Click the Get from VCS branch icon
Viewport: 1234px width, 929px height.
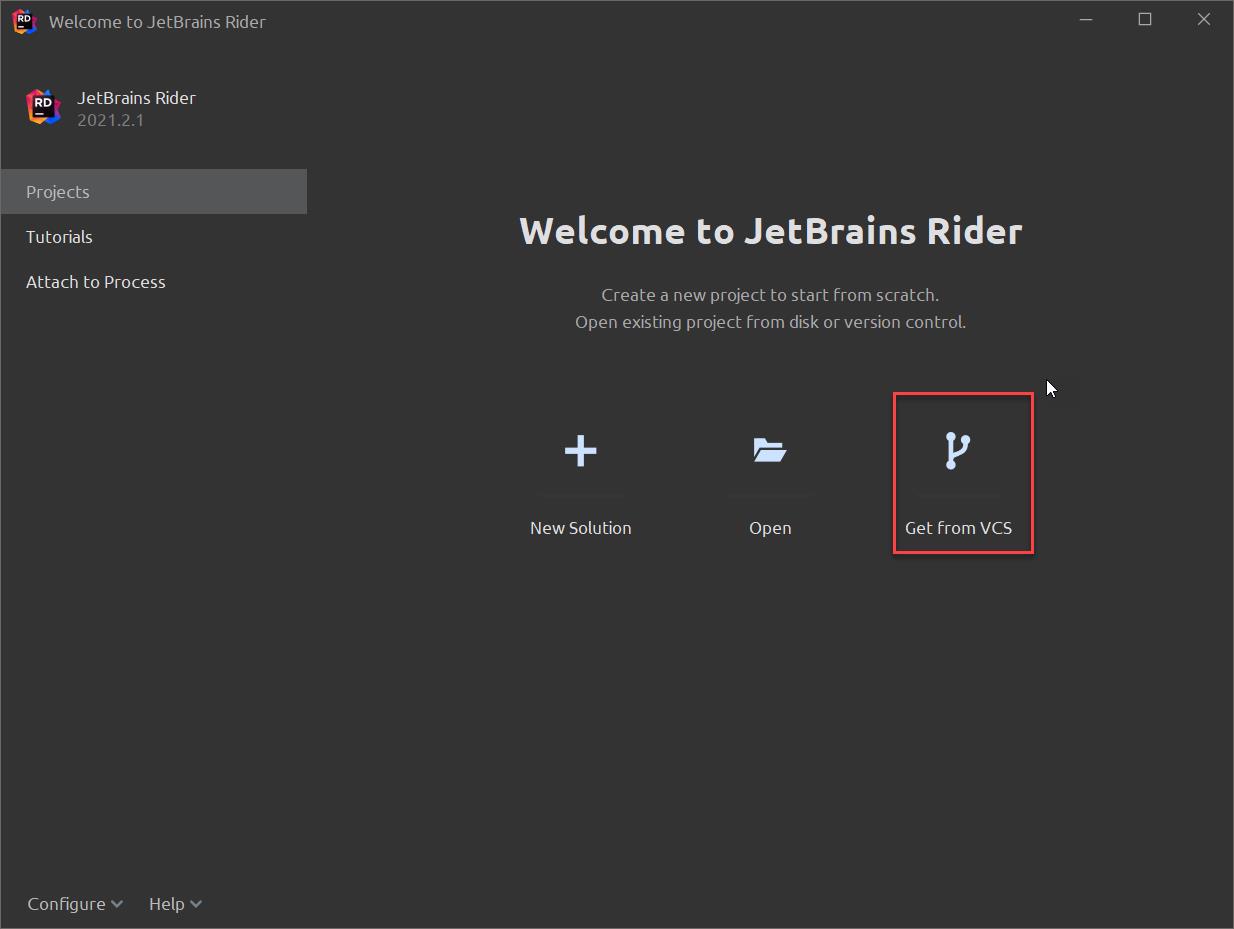coord(957,451)
